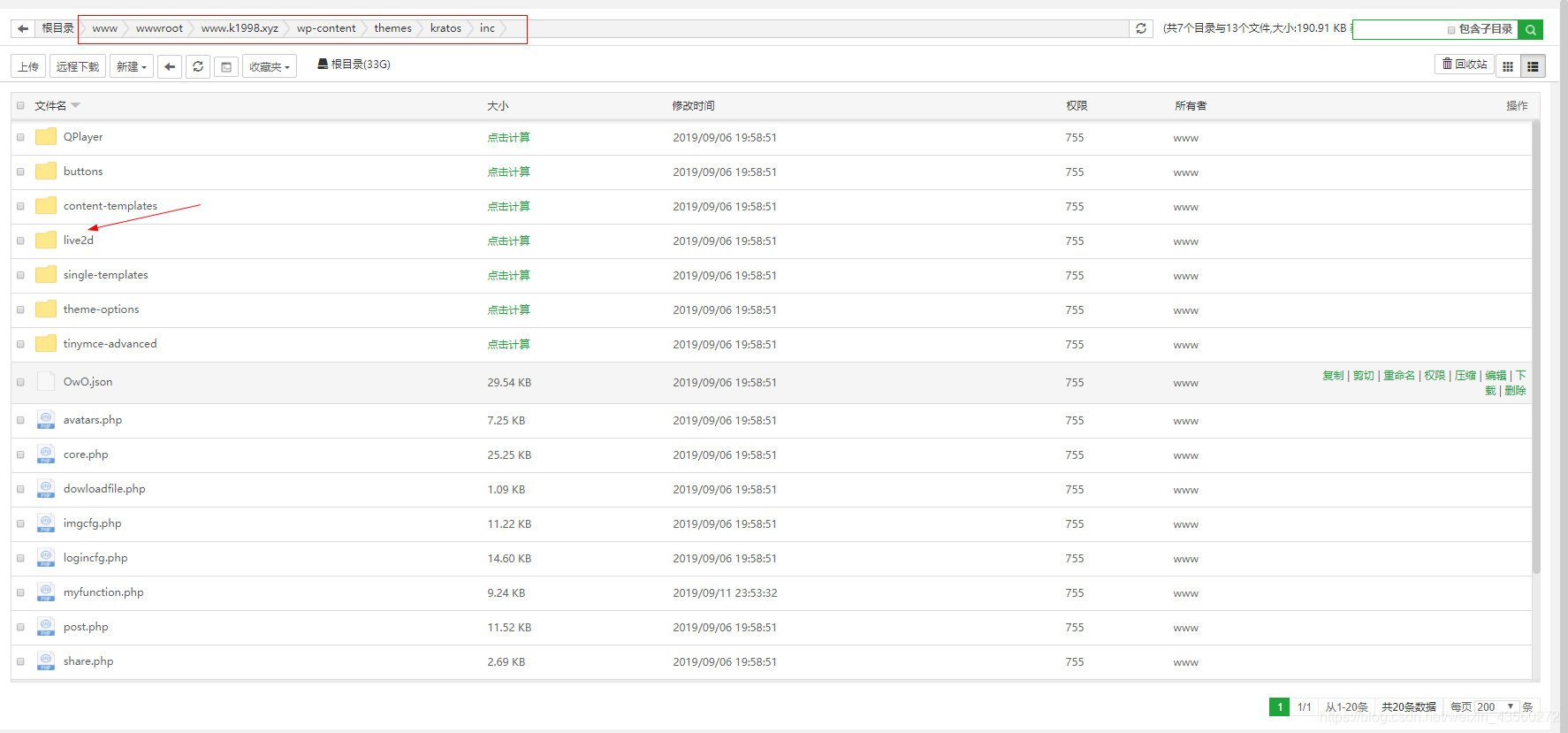1568x733 pixels.
Task: Calculate size of QPlayer folder
Action: pos(508,137)
